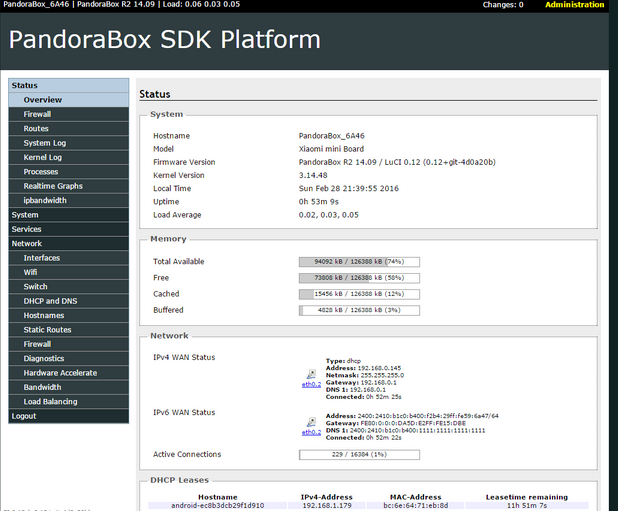618x511 pixels.
Task: Click the Changes: 0 indicator
Action: (503, 5)
